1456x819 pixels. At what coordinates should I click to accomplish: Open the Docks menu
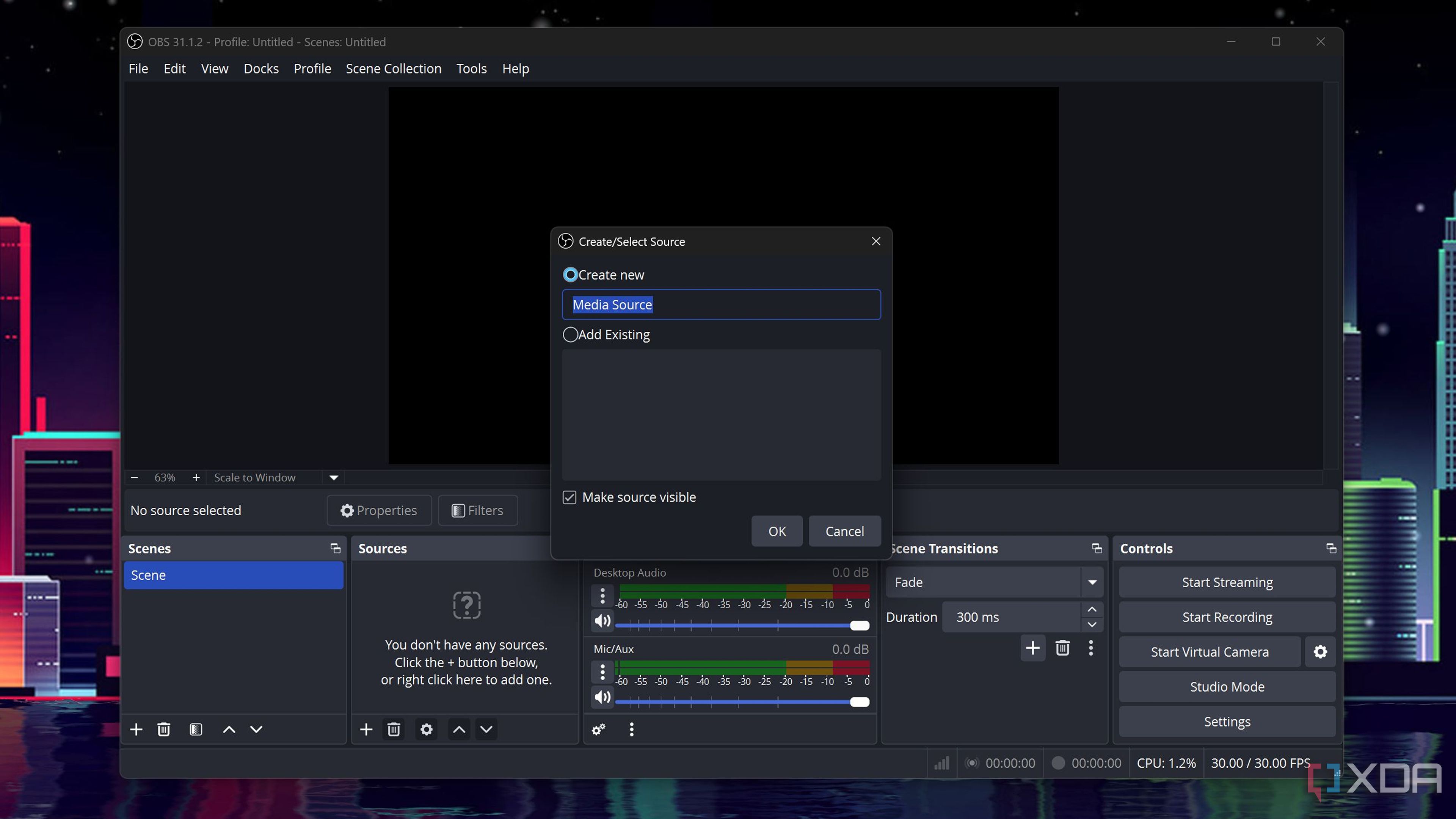coord(261,68)
